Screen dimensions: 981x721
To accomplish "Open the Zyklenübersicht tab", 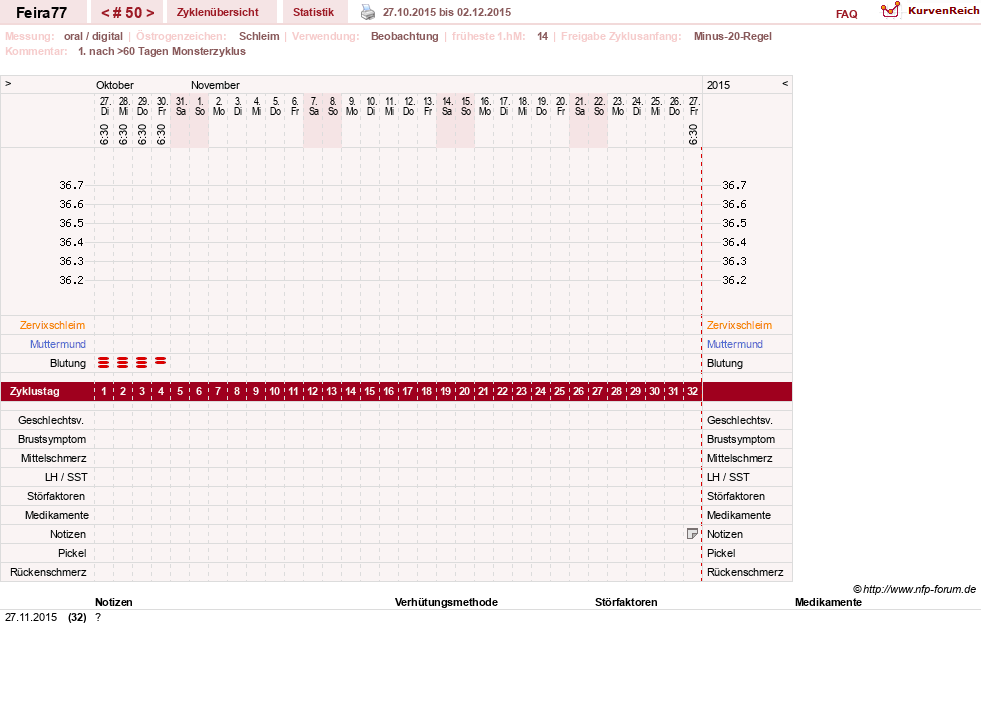I will pos(218,12).
